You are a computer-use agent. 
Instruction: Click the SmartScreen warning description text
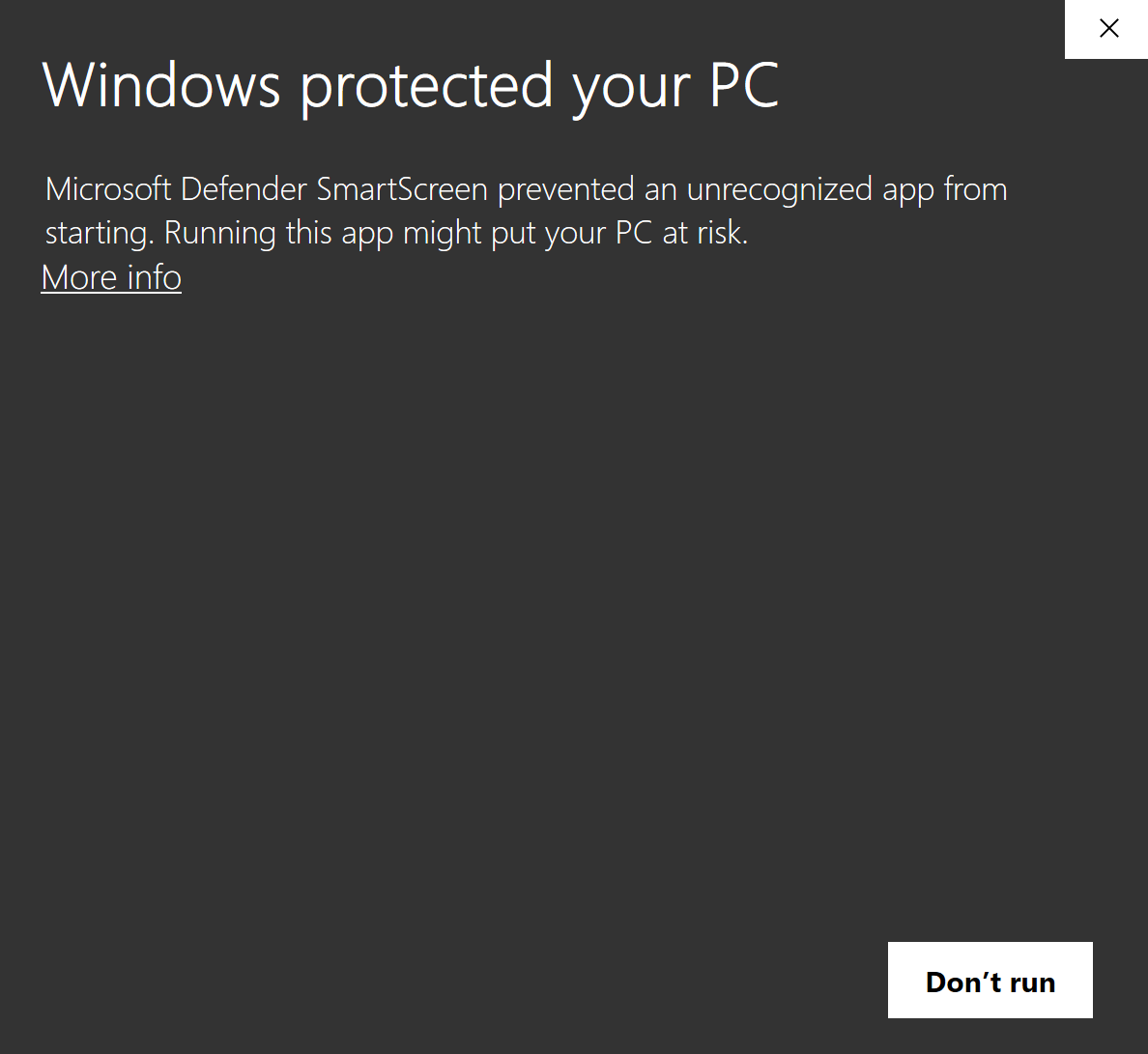(x=526, y=211)
